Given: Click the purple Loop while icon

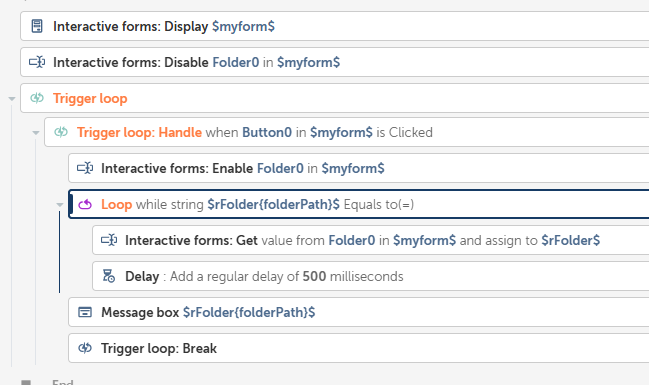Looking at the screenshot, I should click(x=85, y=204).
